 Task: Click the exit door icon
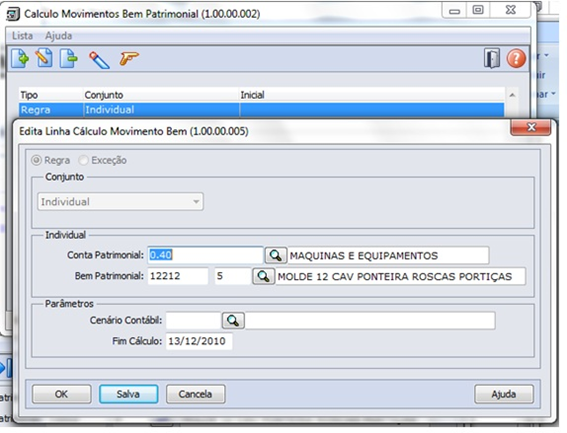pyautogui.click(x=492, y=58)
